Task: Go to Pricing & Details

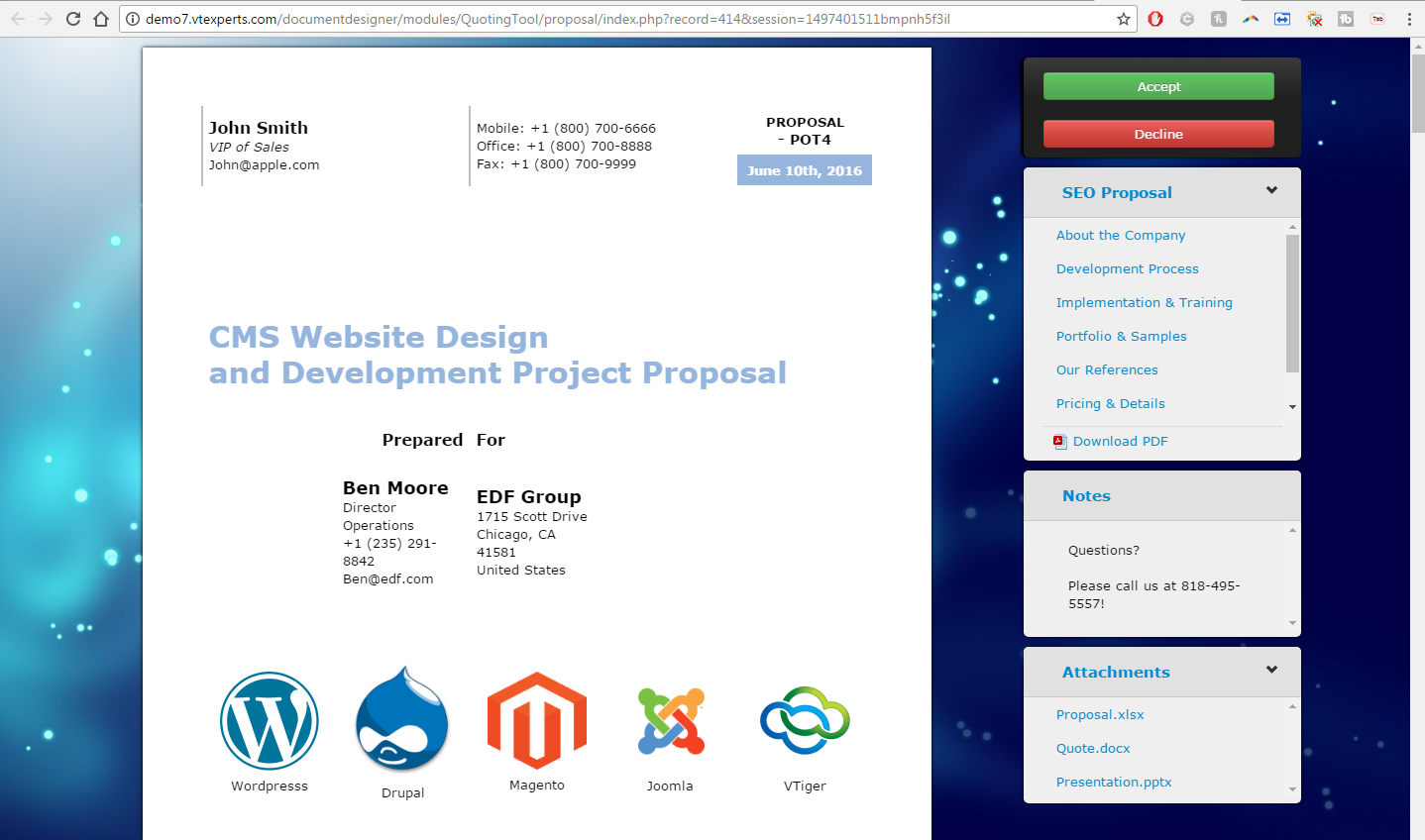Action: (1111, 403)
